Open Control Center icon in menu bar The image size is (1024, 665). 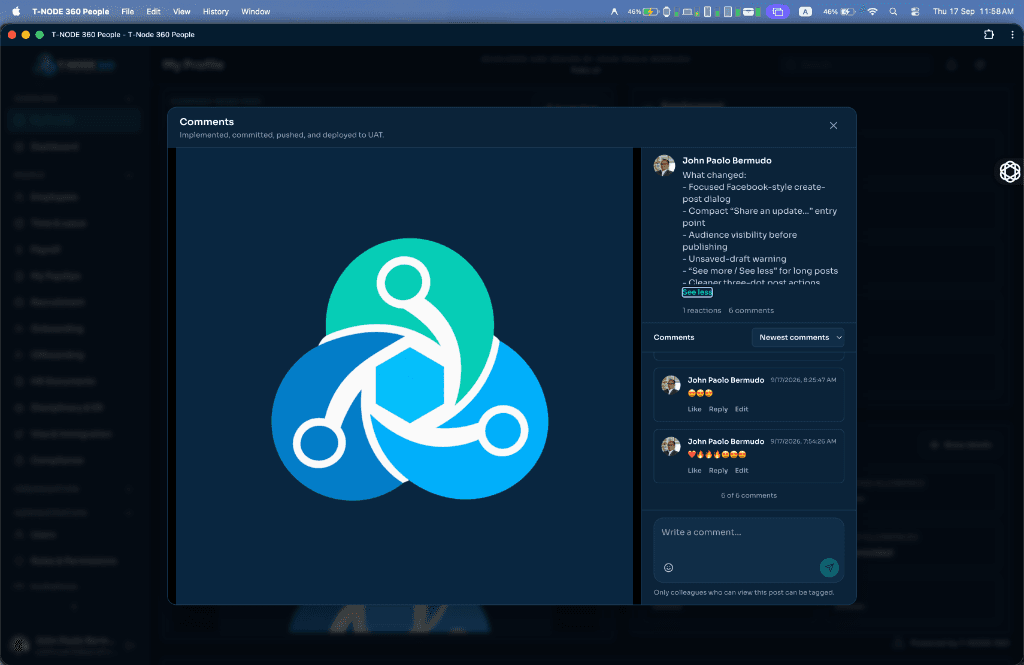pos(915,11)
